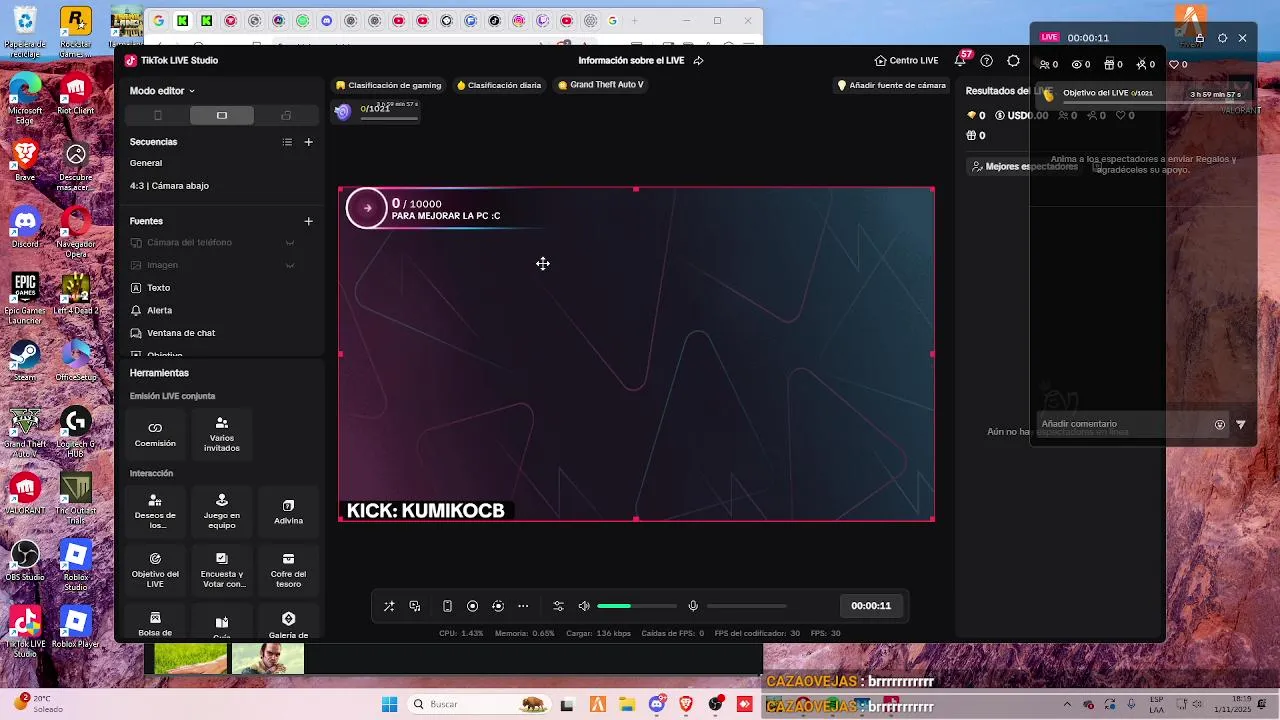The image size is (1280, 720).
Task: Click the screen share icon in control bar
Action: [415, 606]
